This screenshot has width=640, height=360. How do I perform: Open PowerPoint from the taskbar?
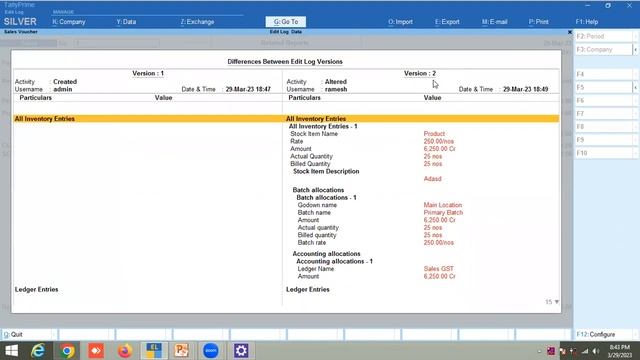click(x=181, y=351)
